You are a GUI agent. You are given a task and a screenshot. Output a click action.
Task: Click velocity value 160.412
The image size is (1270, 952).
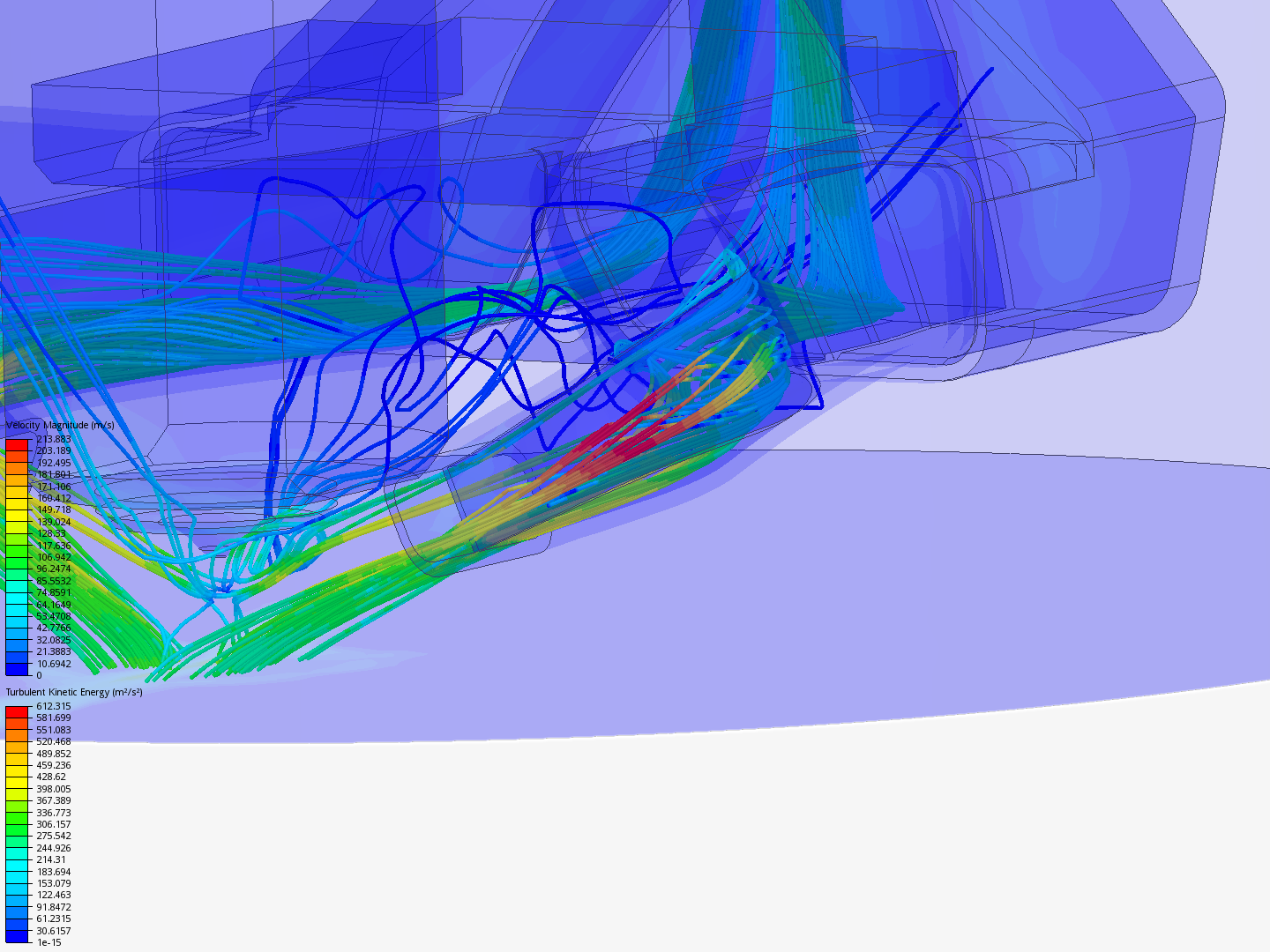click(54, 498)
